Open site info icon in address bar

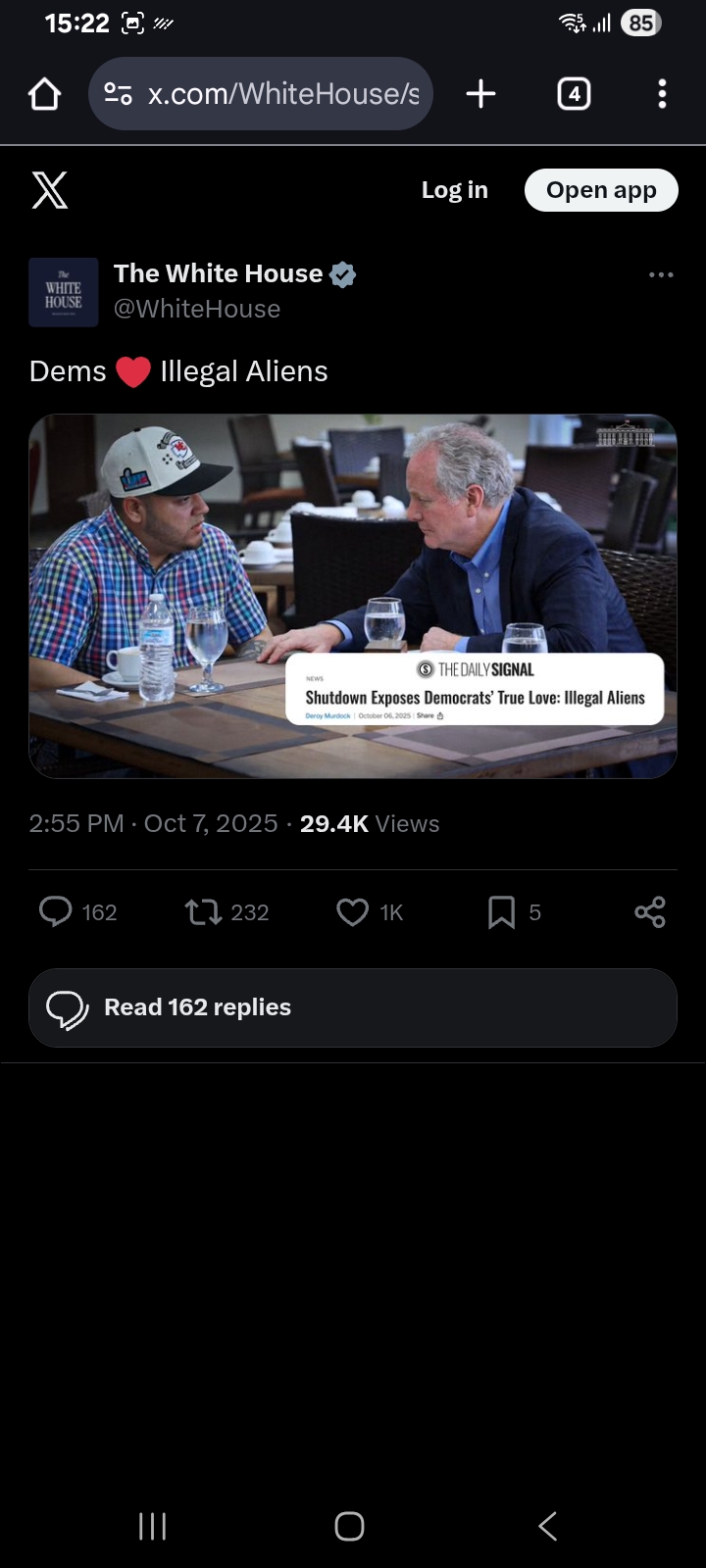(119, 94)
